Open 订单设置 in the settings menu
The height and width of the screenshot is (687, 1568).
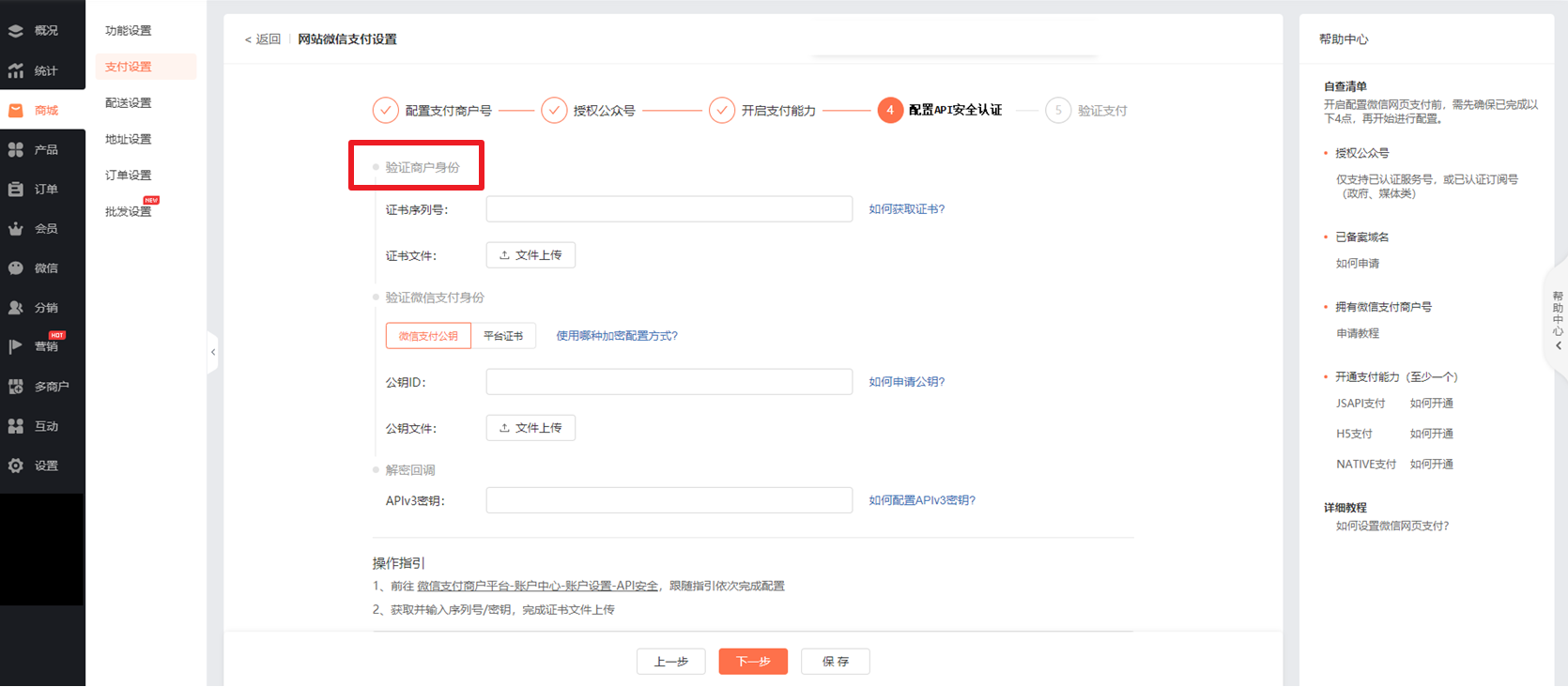click(x=129, y=176)
